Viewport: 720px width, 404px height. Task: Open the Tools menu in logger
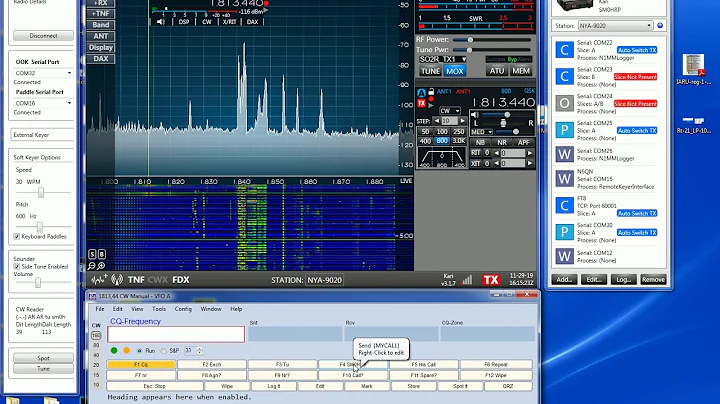[x=159, y=309]
